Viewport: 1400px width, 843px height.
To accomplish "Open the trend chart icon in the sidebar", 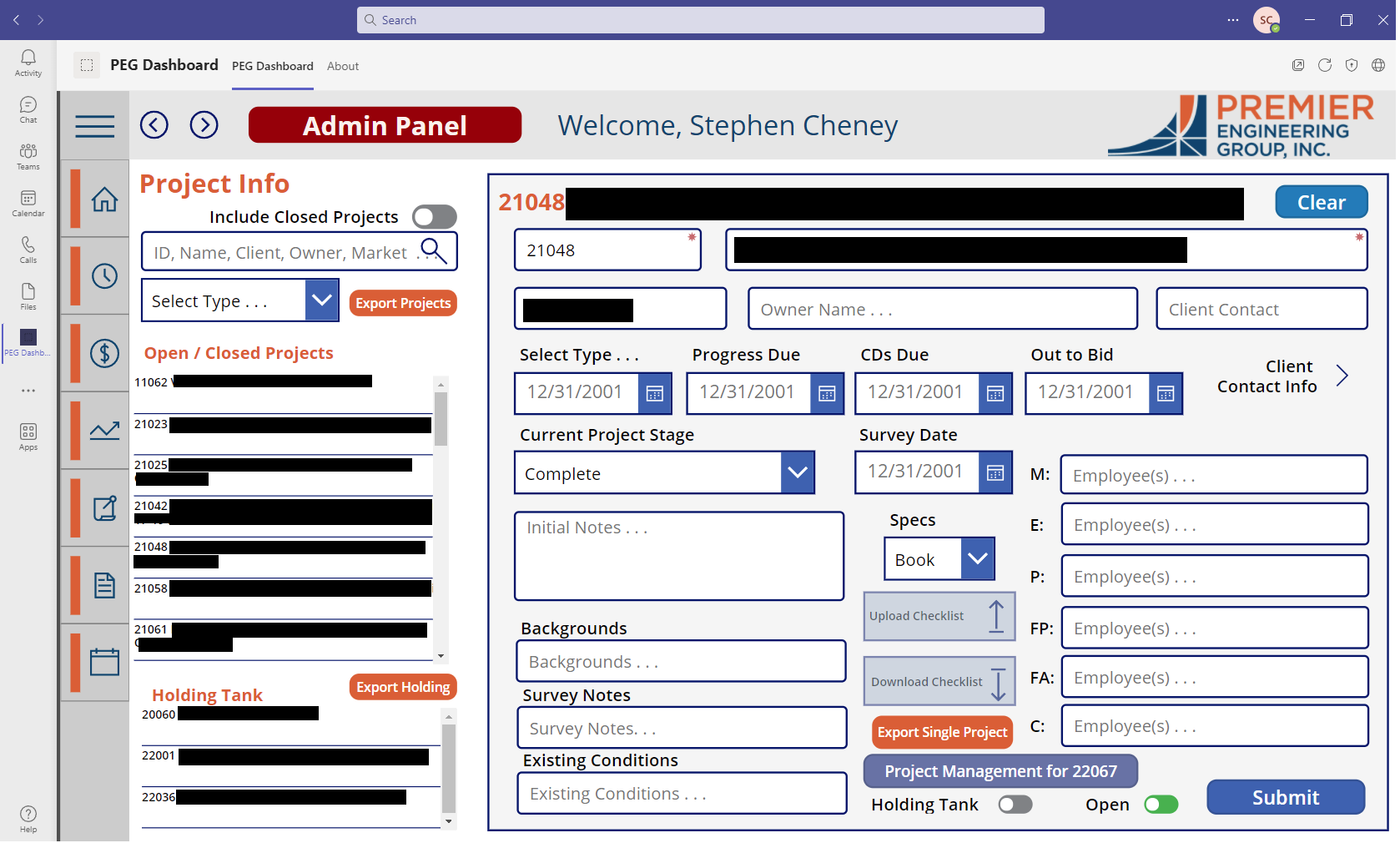I will tap(105, 431).
